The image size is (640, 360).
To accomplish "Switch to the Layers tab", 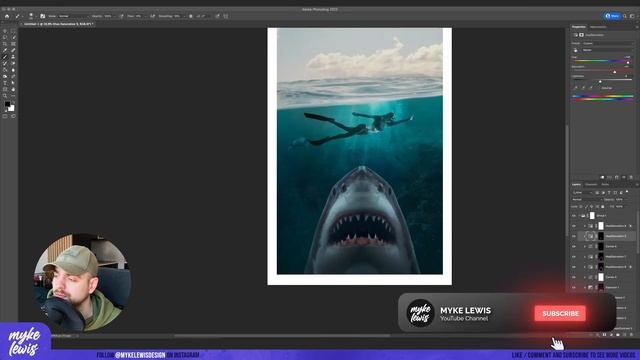I will tap(576, 184).
